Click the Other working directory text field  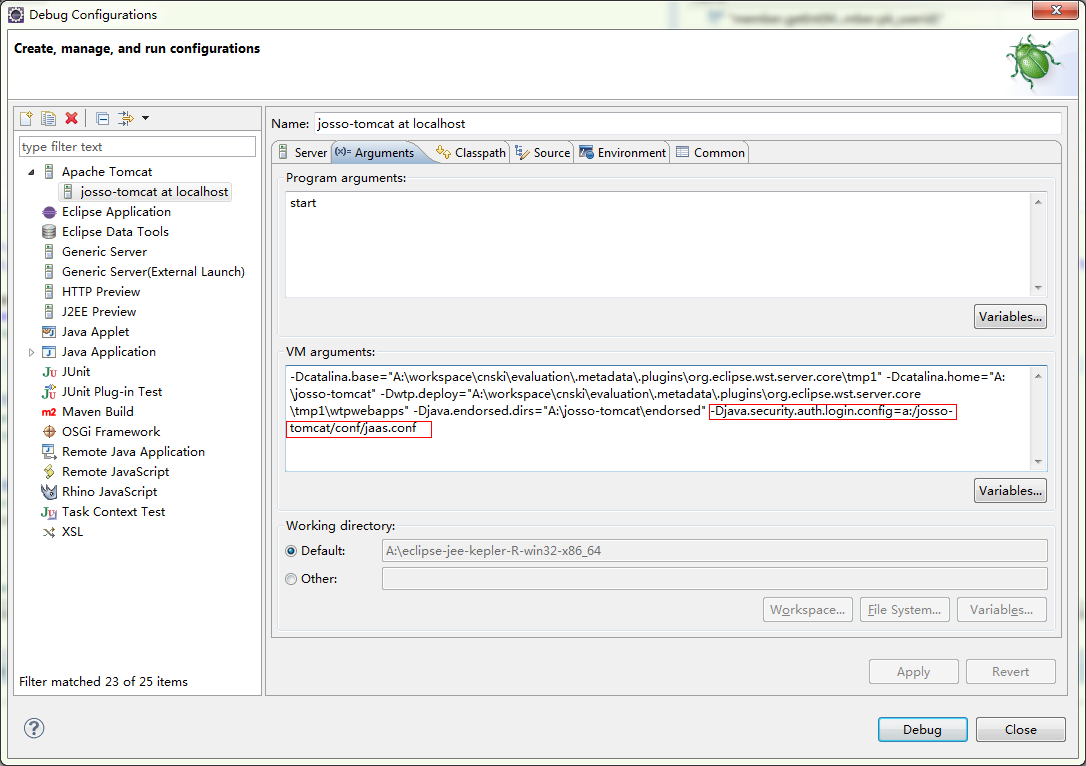click(714, 578)
